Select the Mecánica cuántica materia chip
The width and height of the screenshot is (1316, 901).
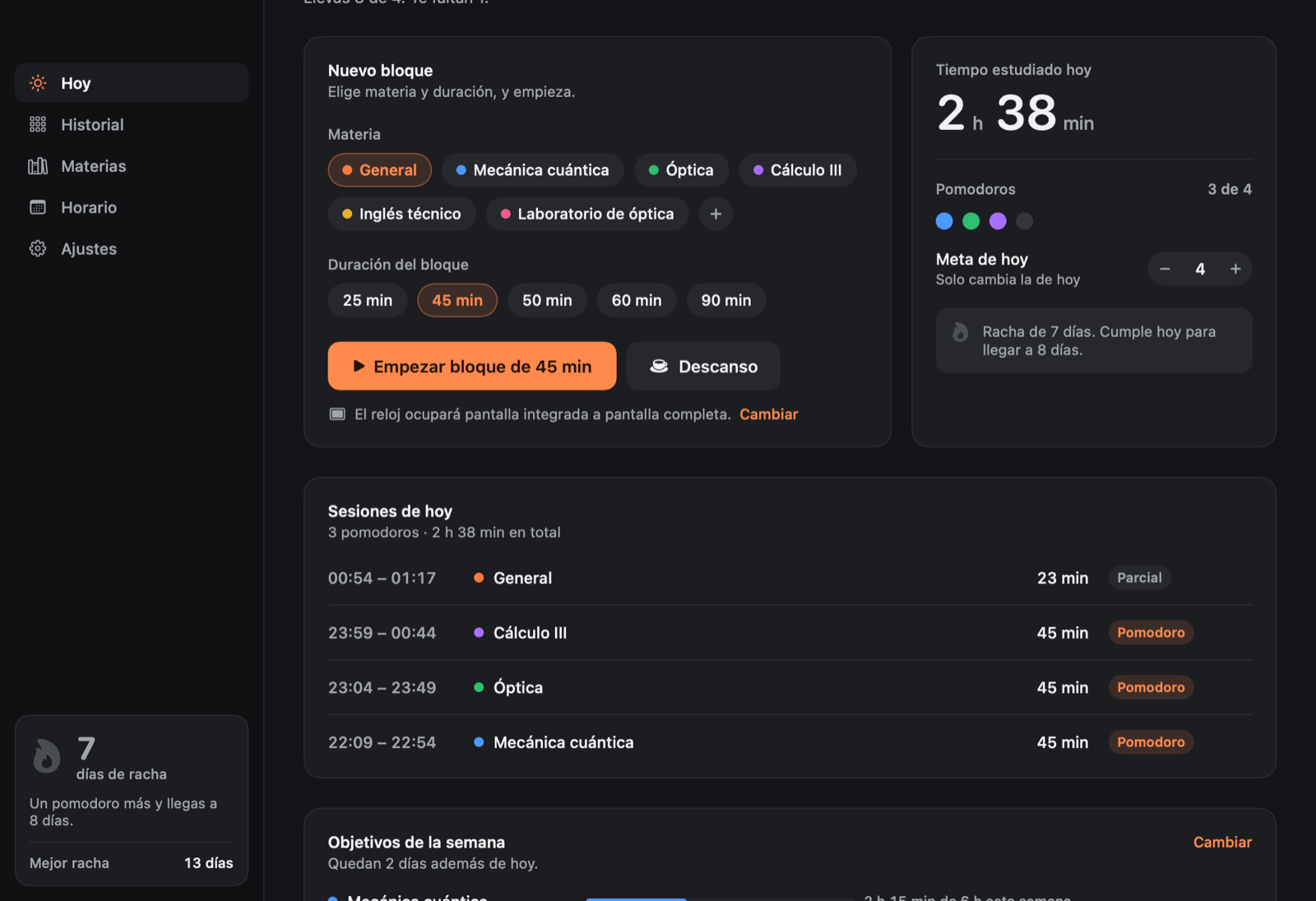point(532,170)
